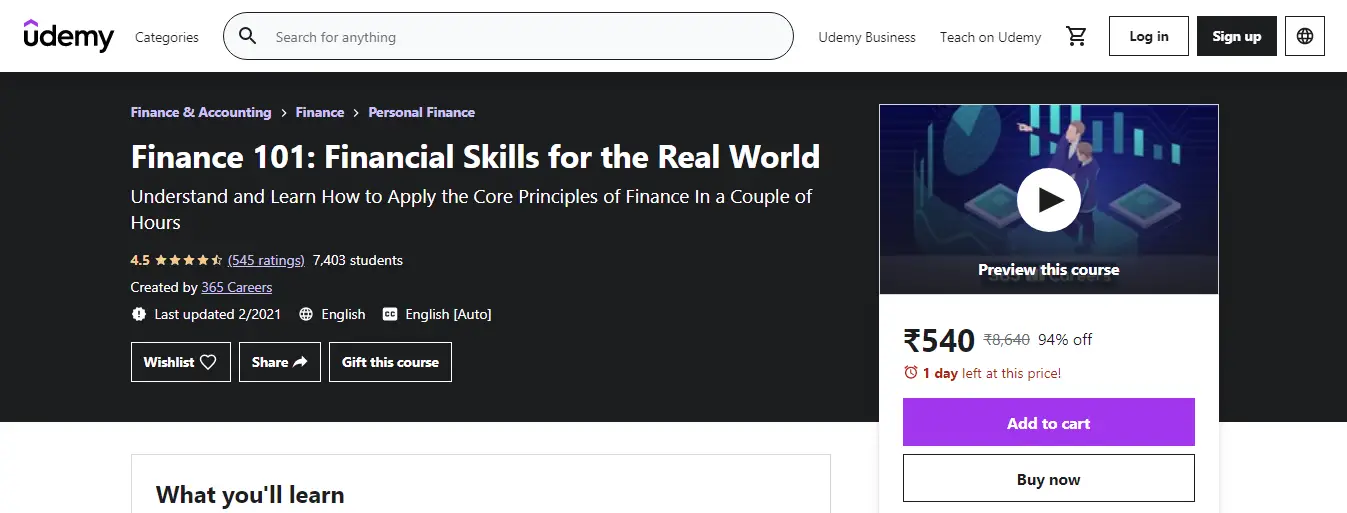This screenshot has height=513, width=1347.
Task: Click in the search input field
Action: point(520,37)
